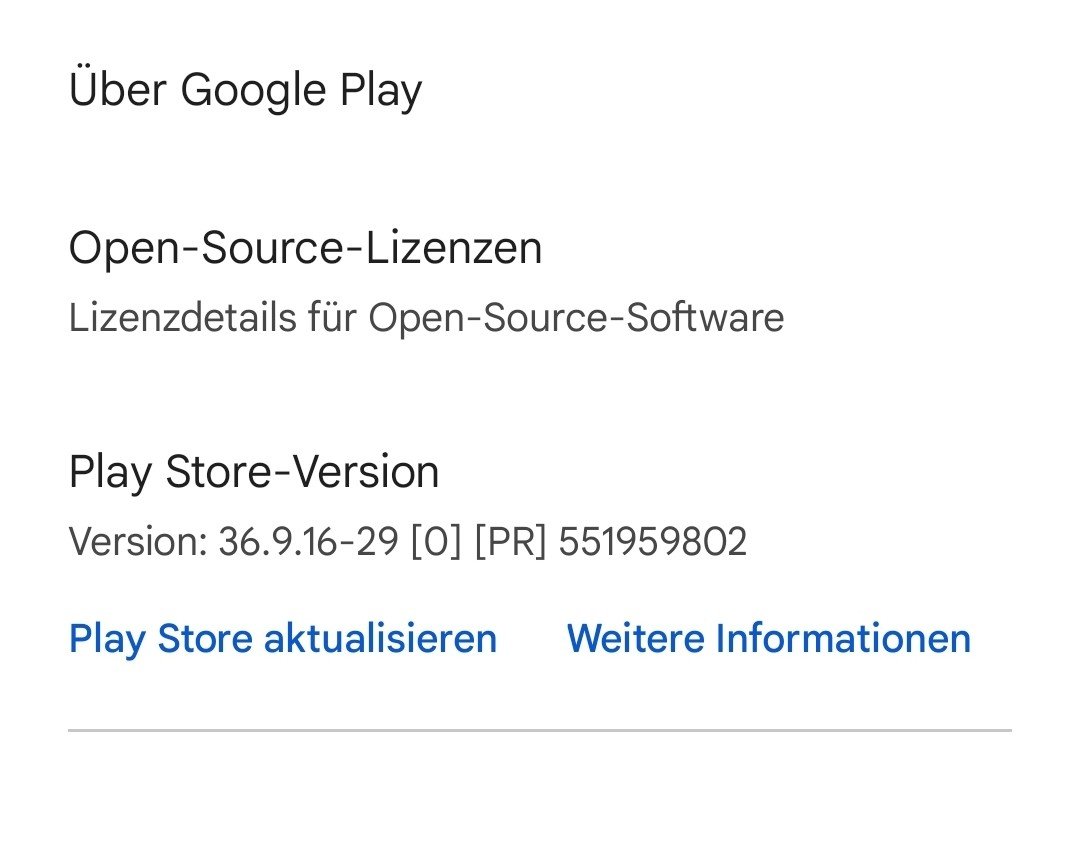
Task: Tap the Play Store-Version heading
Action: click(x=254, y=472)
